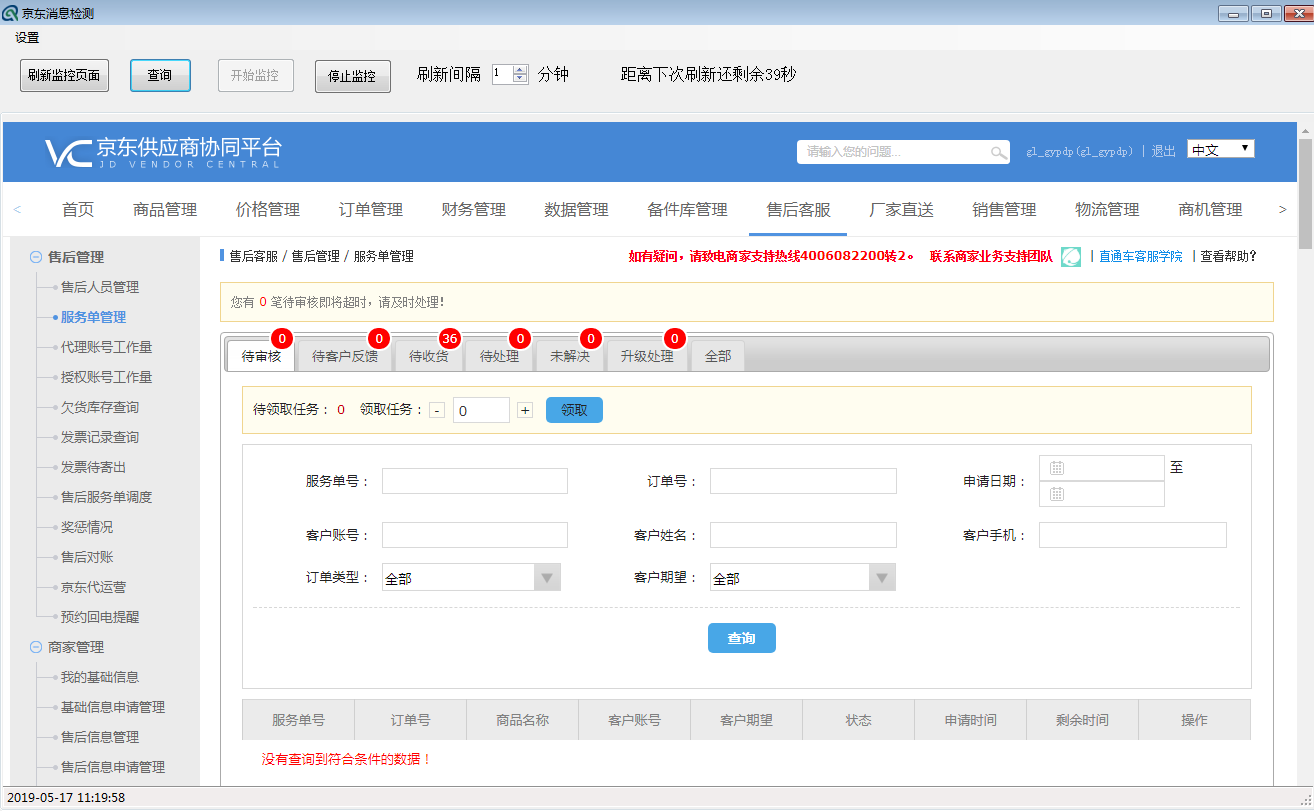Switch to the 待收货 tab

pos(429,356)
